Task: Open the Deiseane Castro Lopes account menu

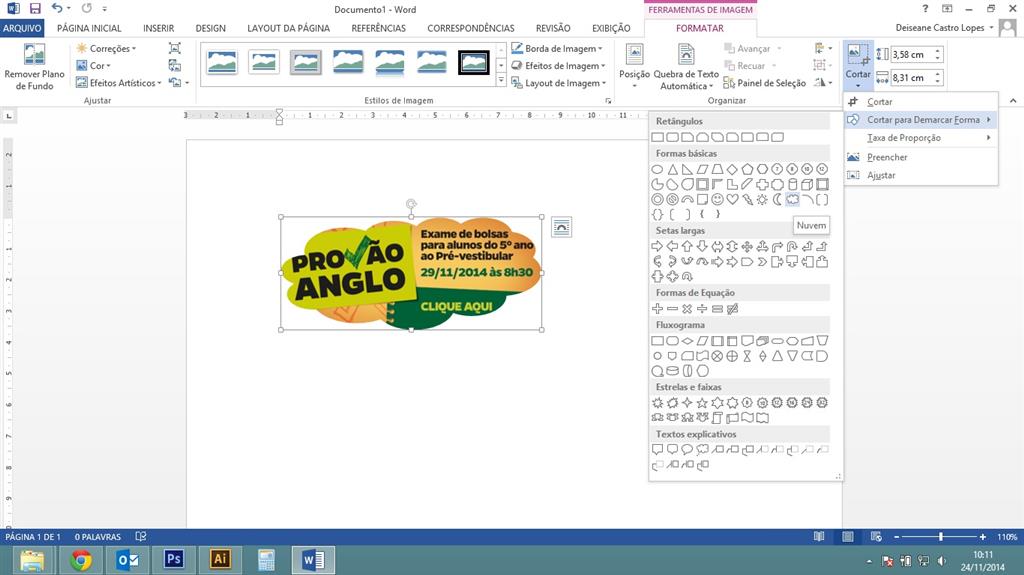Action: point(944,27)
